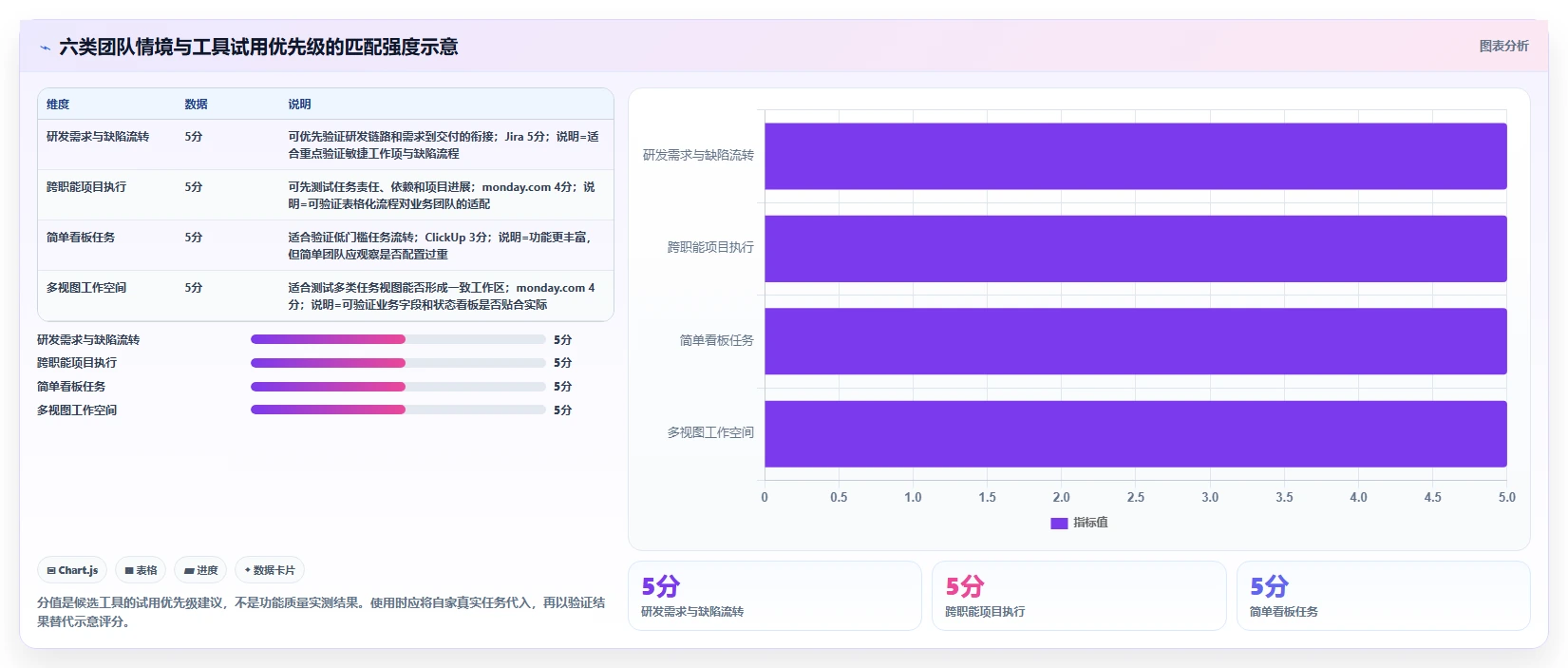The height and width of the screenshot is (668, 1568).
Task: Toggle the 指标值 legend swatch in chart
Action: point(1059,524)
